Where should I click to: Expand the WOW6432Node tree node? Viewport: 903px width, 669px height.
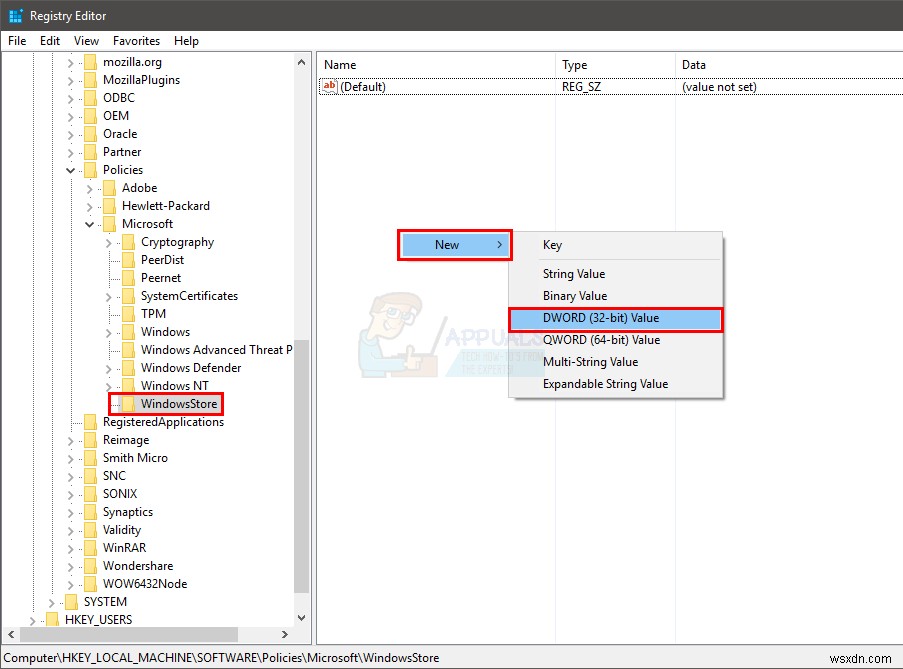pos(70,584)
